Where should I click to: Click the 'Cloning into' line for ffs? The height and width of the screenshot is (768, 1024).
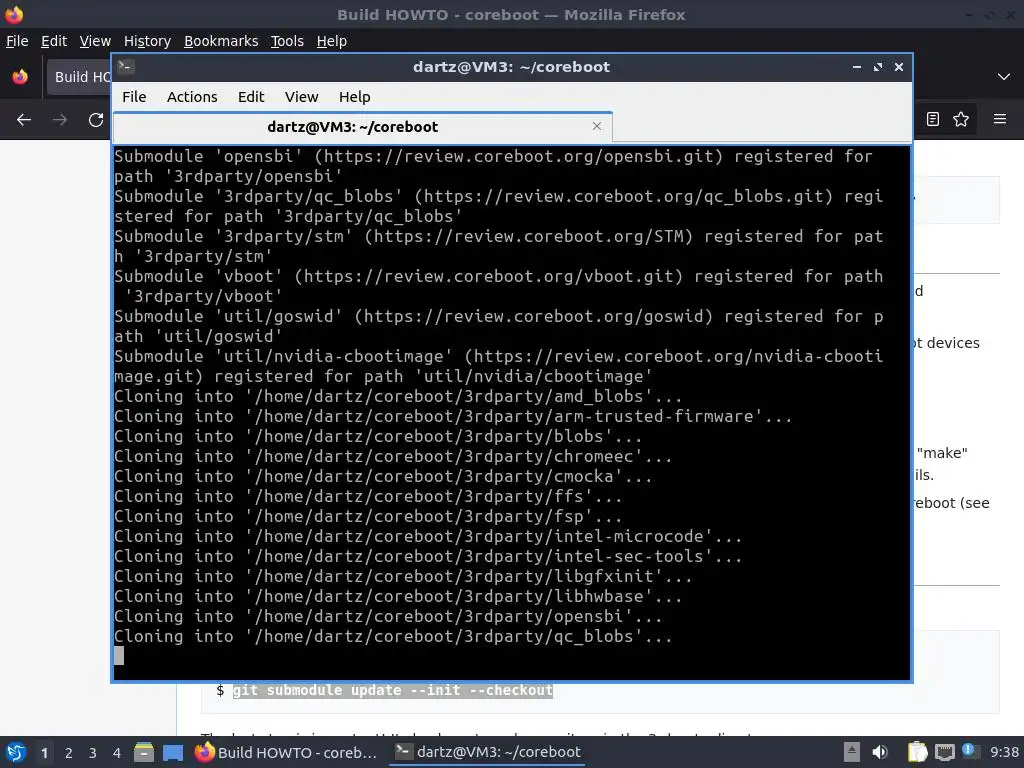(368, 496)
